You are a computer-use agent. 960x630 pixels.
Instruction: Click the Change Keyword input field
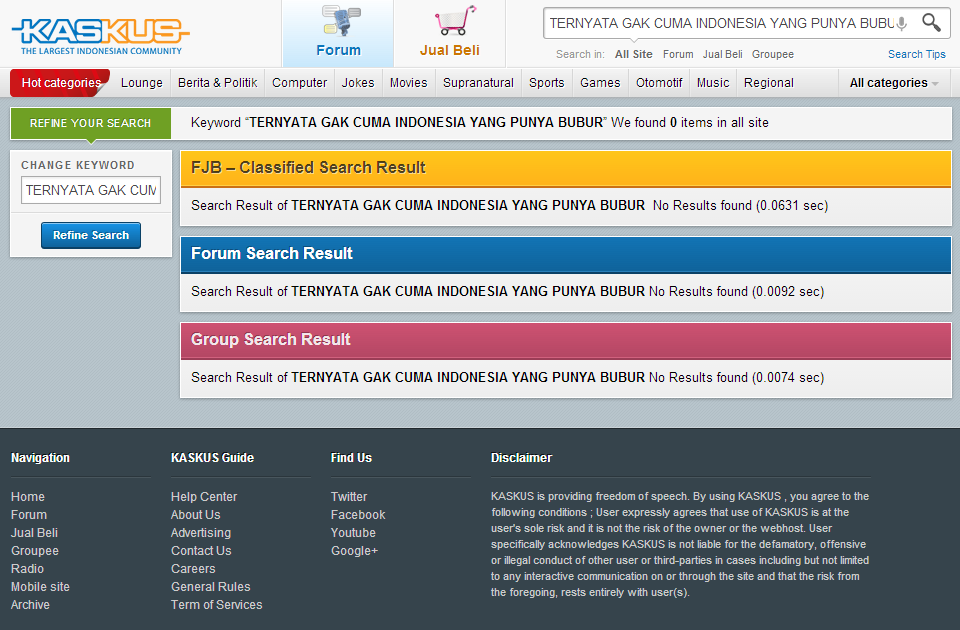tap(91, 190)
